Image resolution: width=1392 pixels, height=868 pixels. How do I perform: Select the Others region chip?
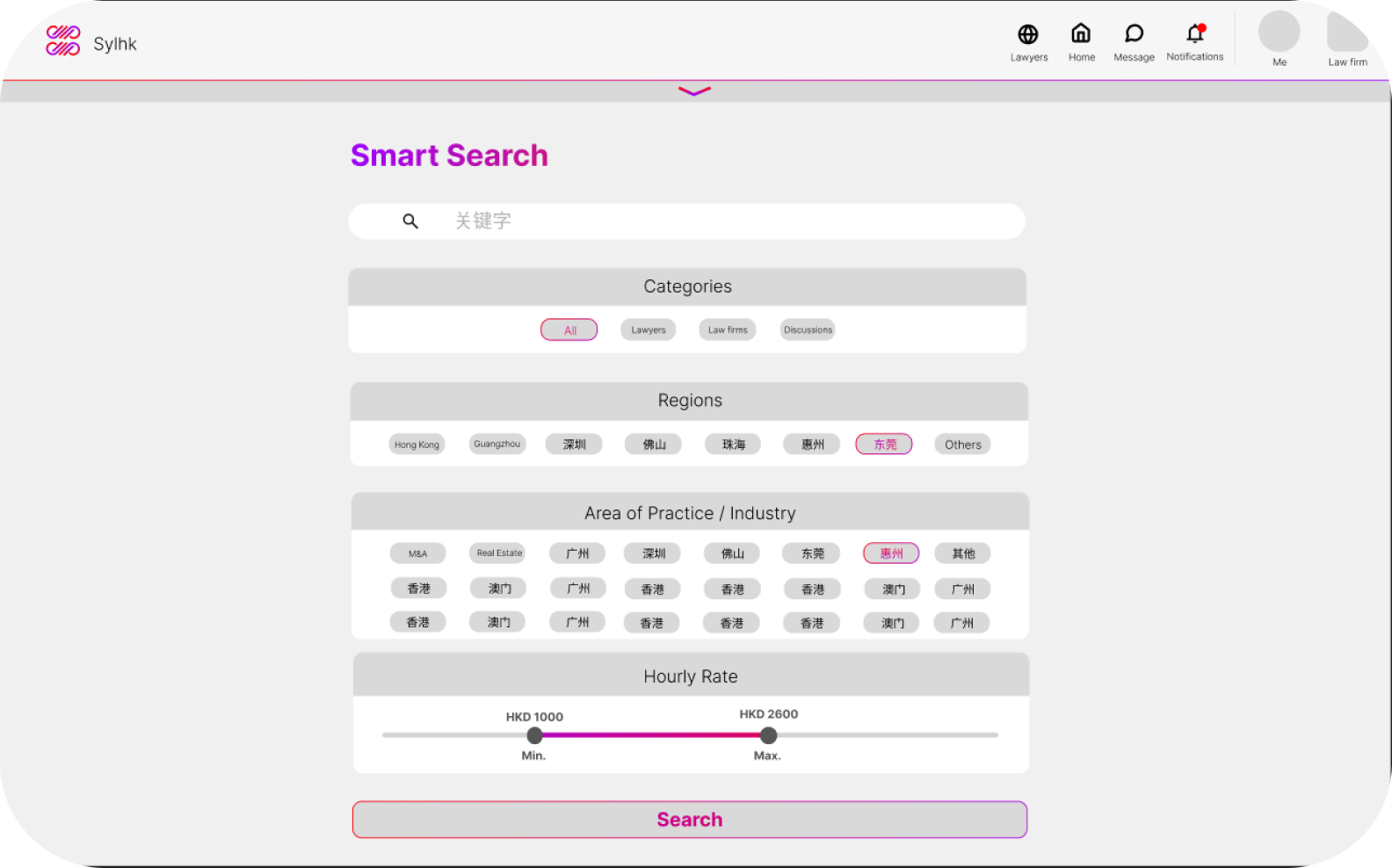click(x=962, y=445)
